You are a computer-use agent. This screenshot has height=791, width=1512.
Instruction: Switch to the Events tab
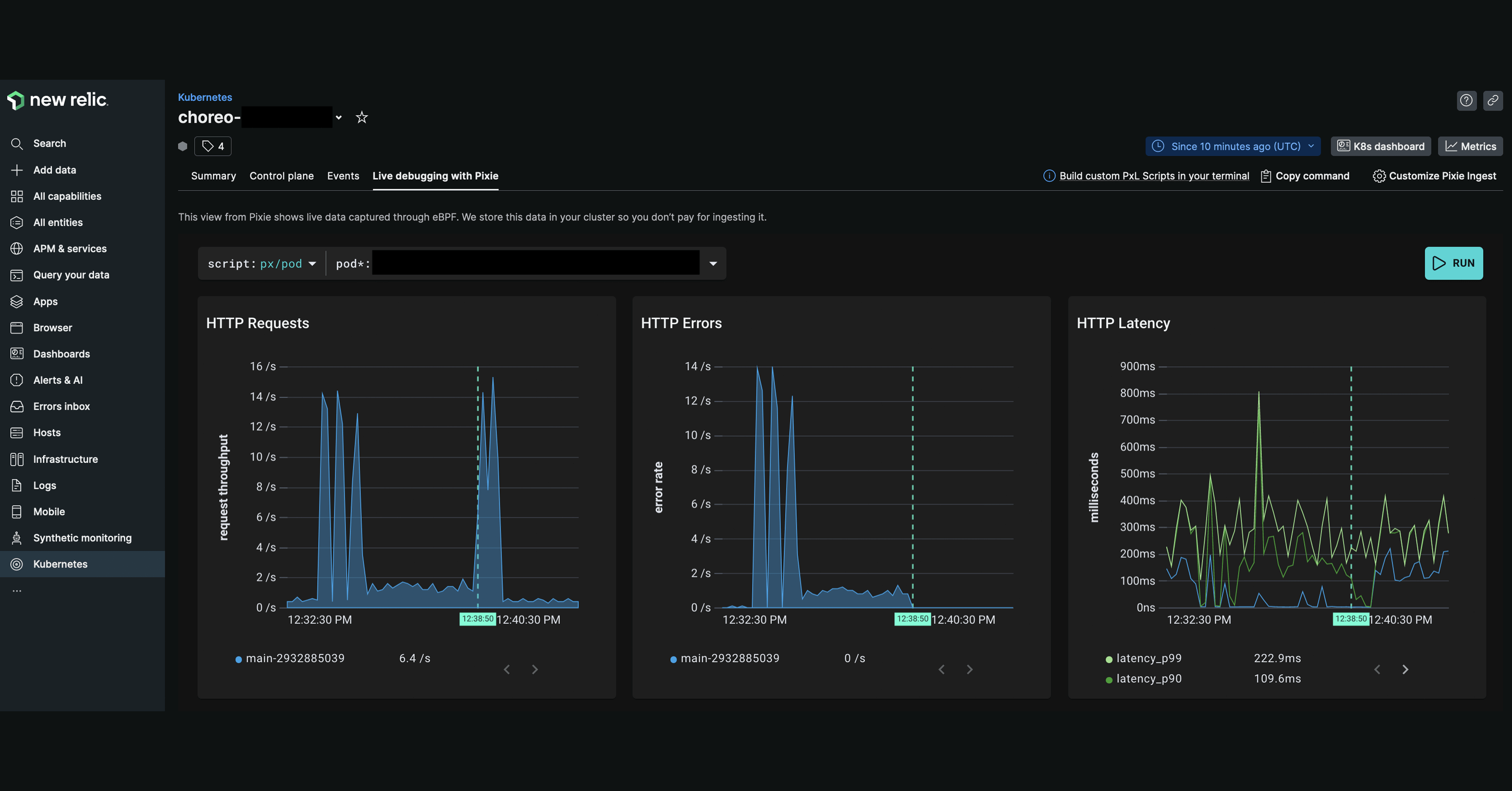click(x=343, y=176)
